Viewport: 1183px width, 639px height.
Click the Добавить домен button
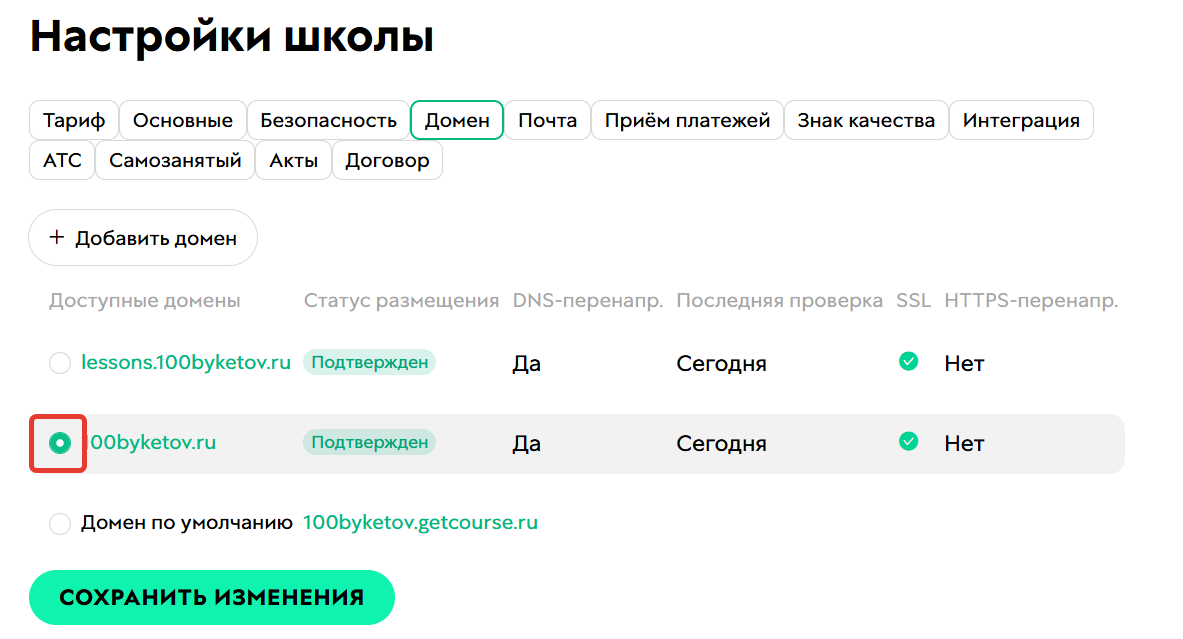click(143, 238)
